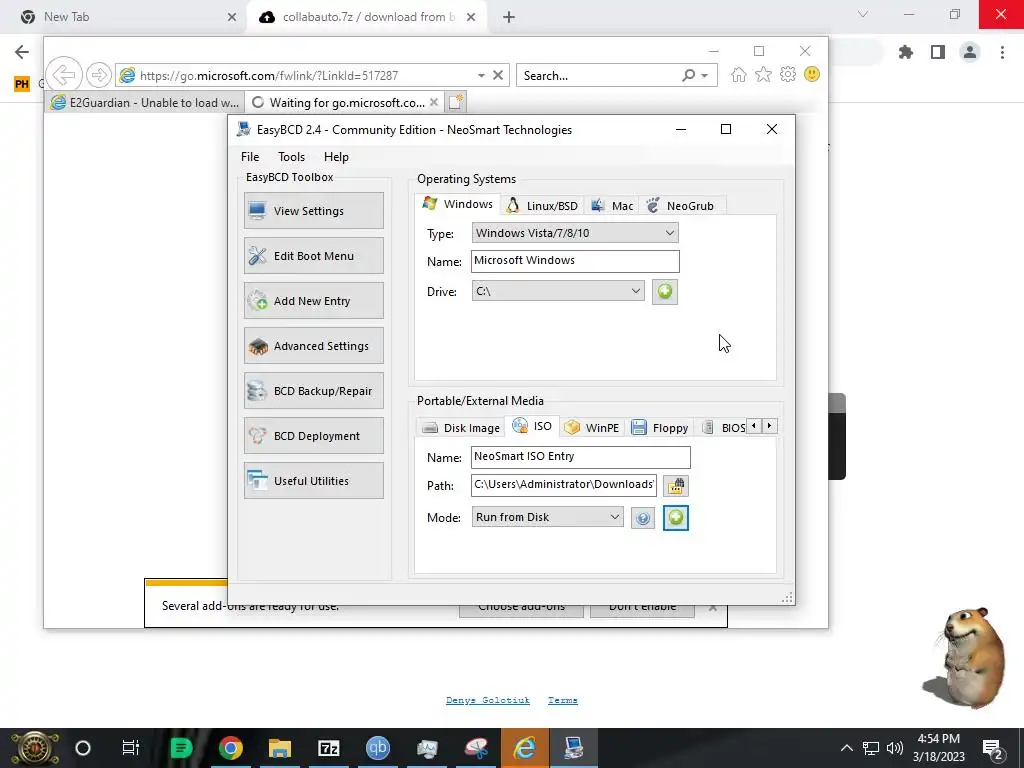Switch to E2Guardian tab in IE
Screen dimensions: 1024x768
144,103
